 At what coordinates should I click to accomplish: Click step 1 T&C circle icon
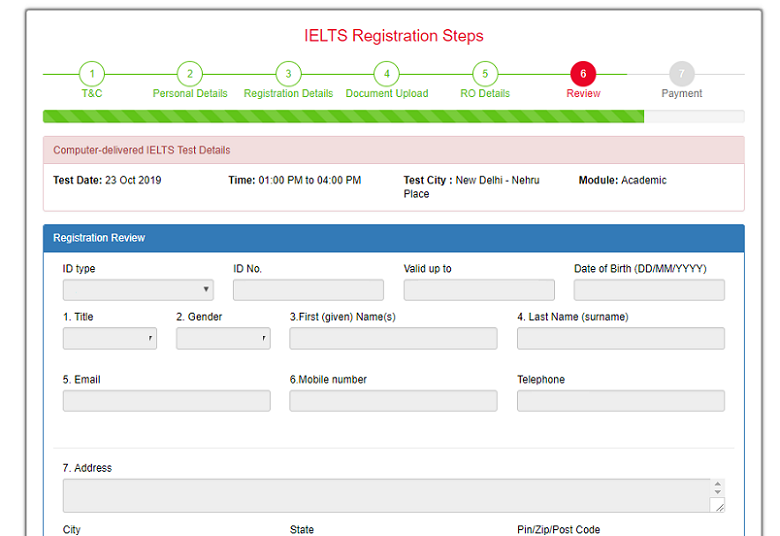[x=91, y=74]
